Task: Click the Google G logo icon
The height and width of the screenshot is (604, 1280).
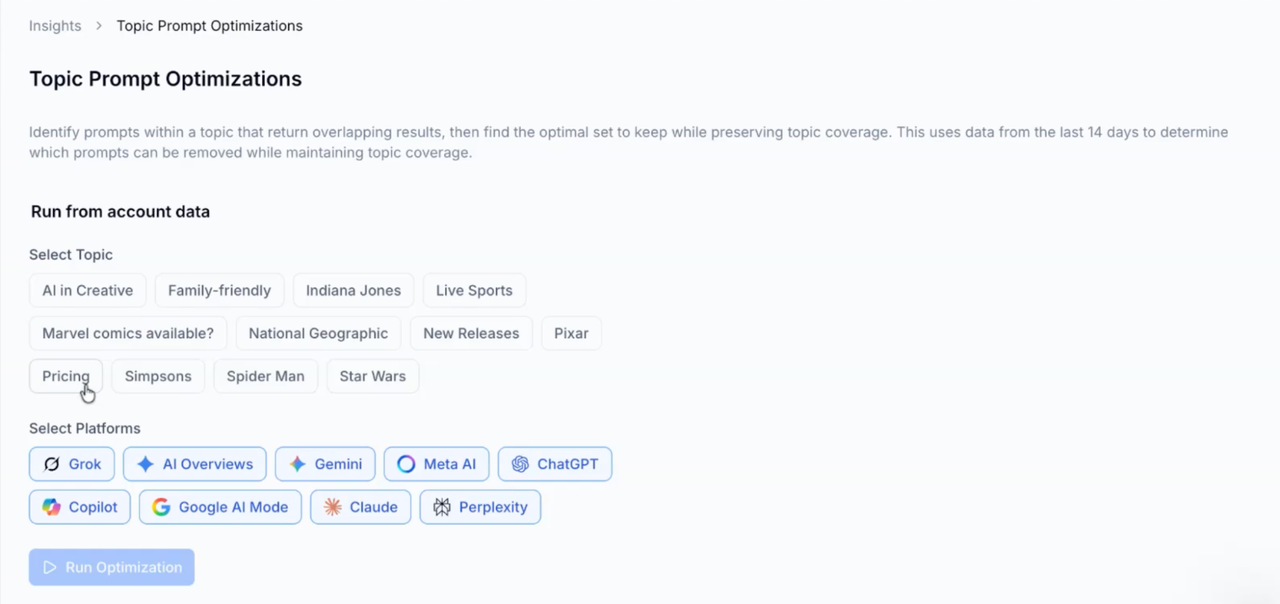Action: pyautogui.click(x=161, y=507)
